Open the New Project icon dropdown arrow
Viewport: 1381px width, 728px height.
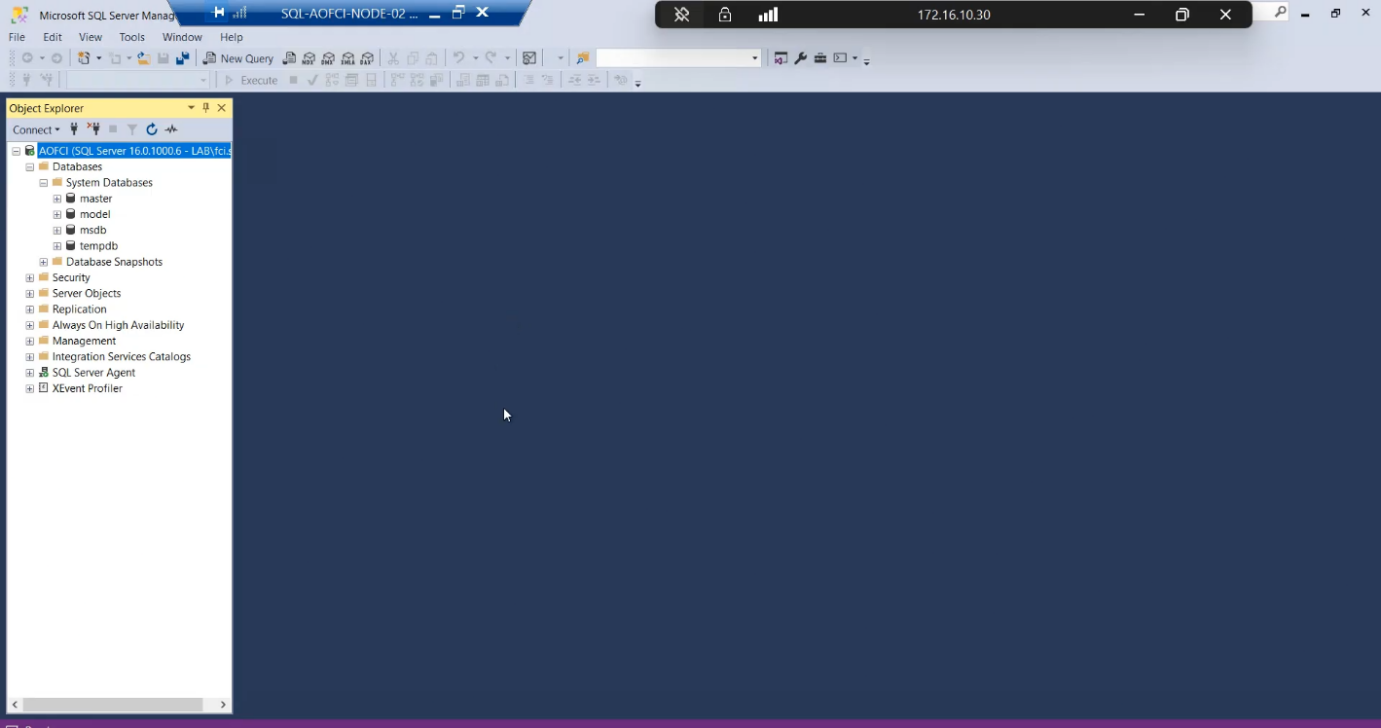(x=99, y=58)
